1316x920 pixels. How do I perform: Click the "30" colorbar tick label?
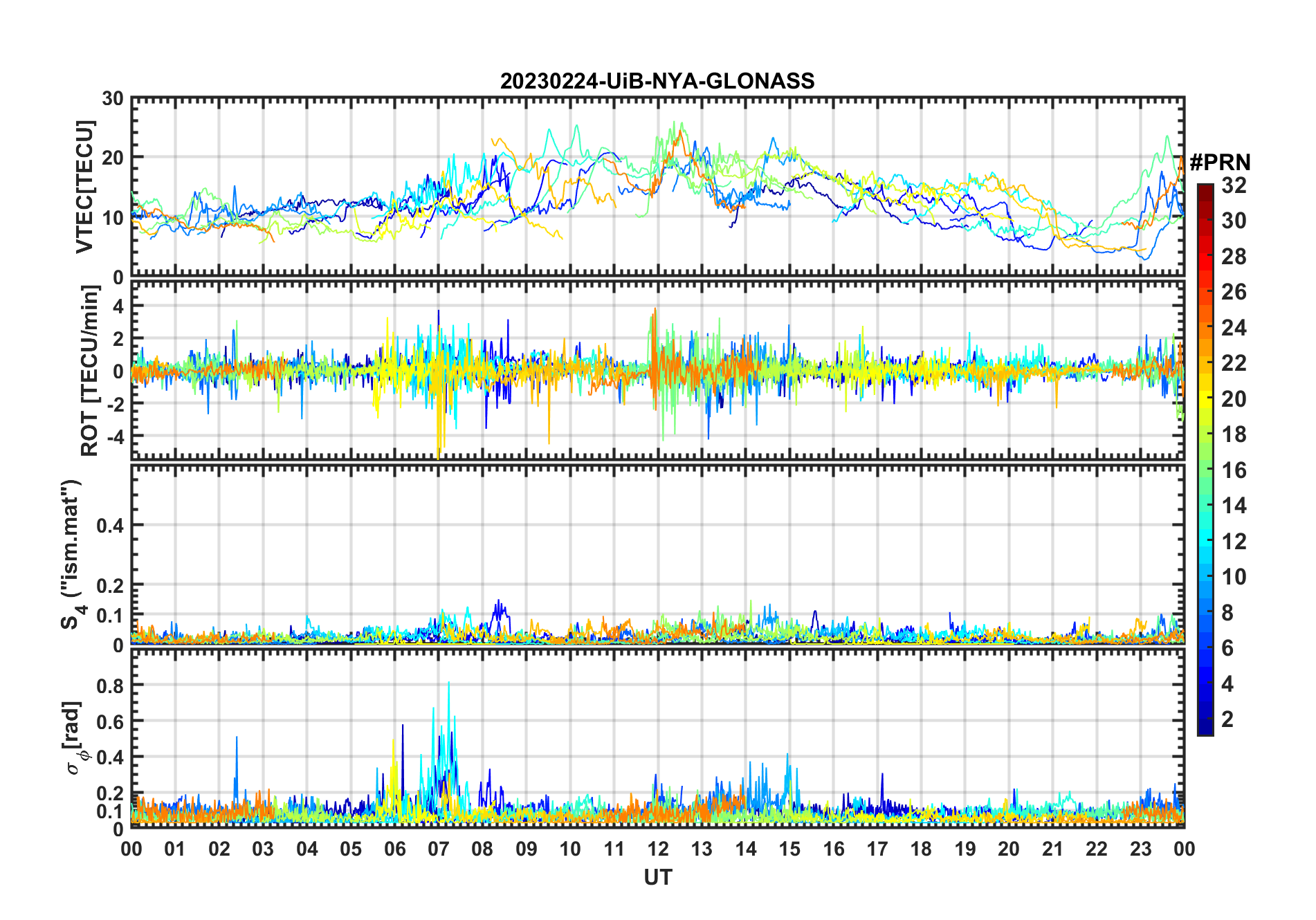(1234, 221)
